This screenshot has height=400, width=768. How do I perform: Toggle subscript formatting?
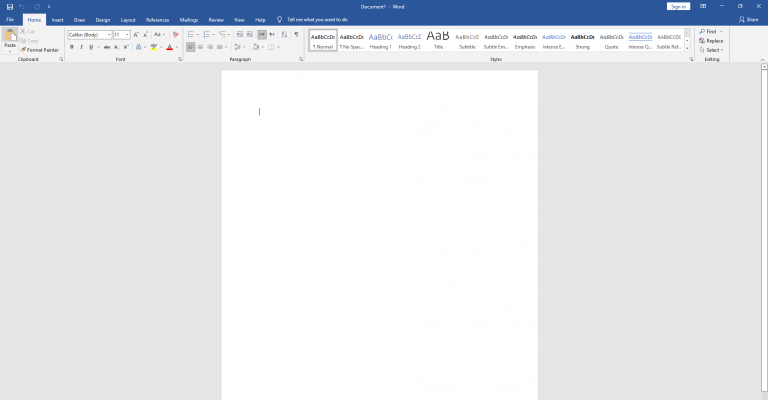(117, 47)
